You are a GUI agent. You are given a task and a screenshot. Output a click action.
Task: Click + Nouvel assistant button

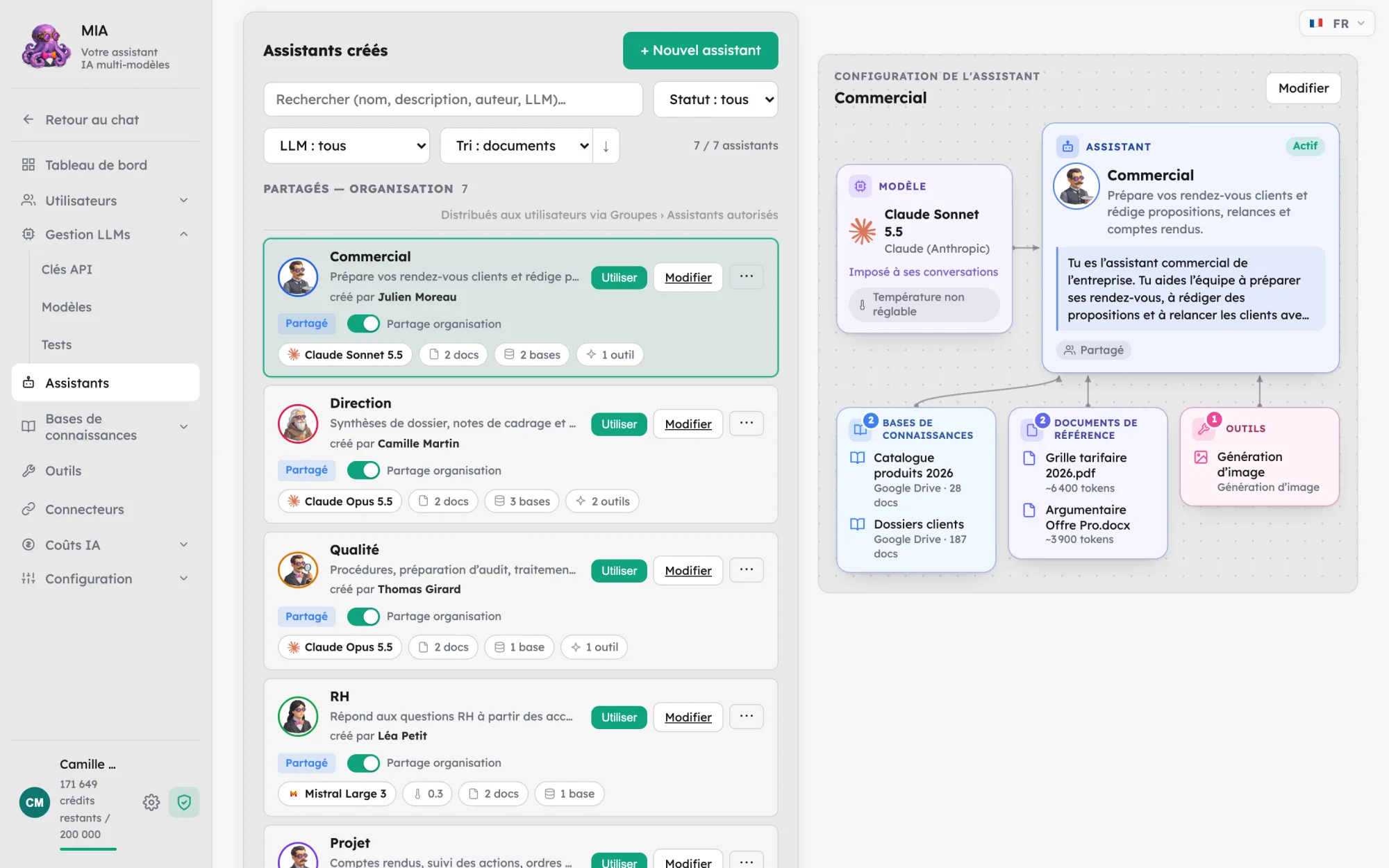pyautogui.click(x=700, y=51)
